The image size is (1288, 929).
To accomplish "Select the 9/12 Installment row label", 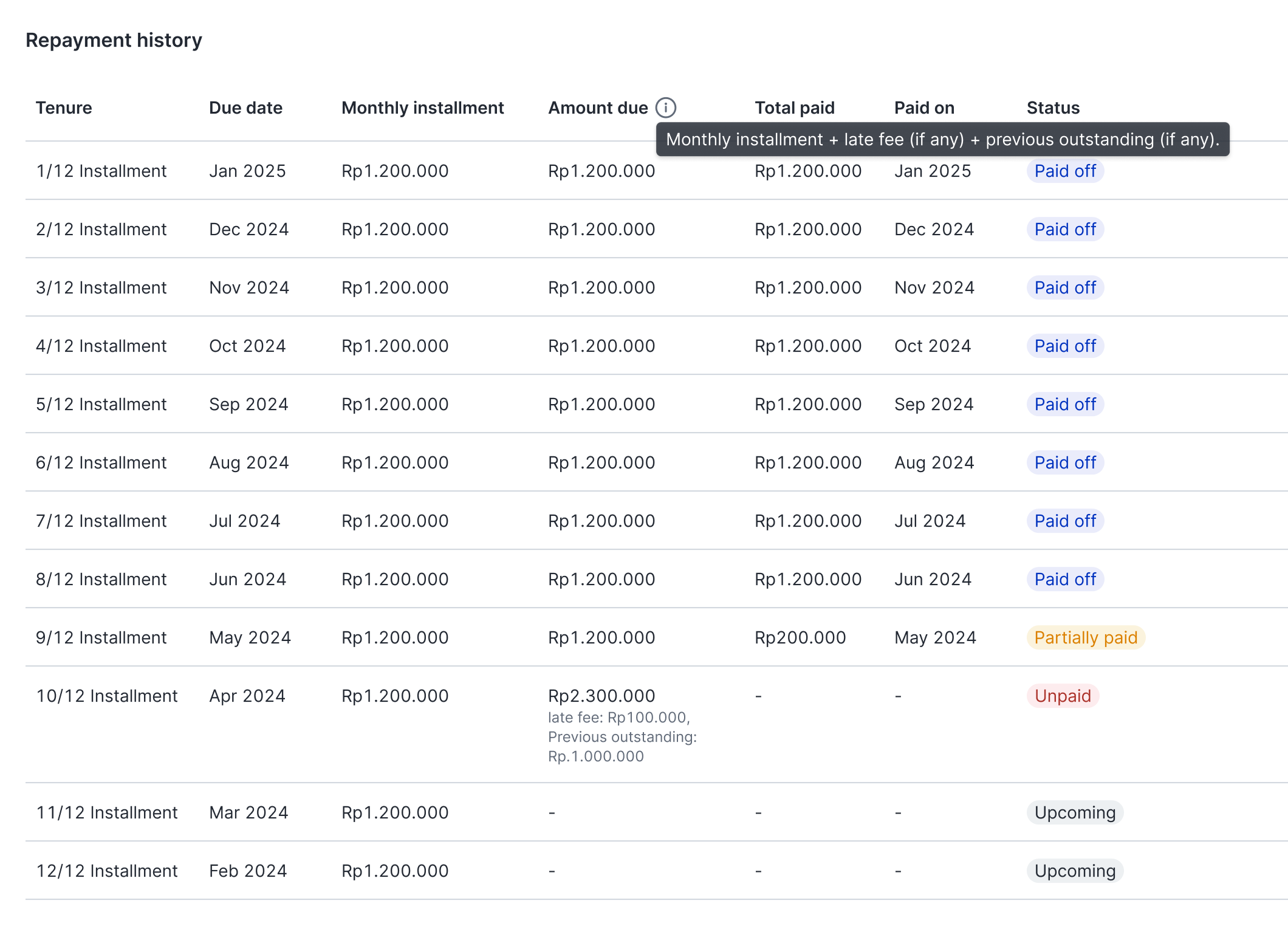I will pos(101,637).
